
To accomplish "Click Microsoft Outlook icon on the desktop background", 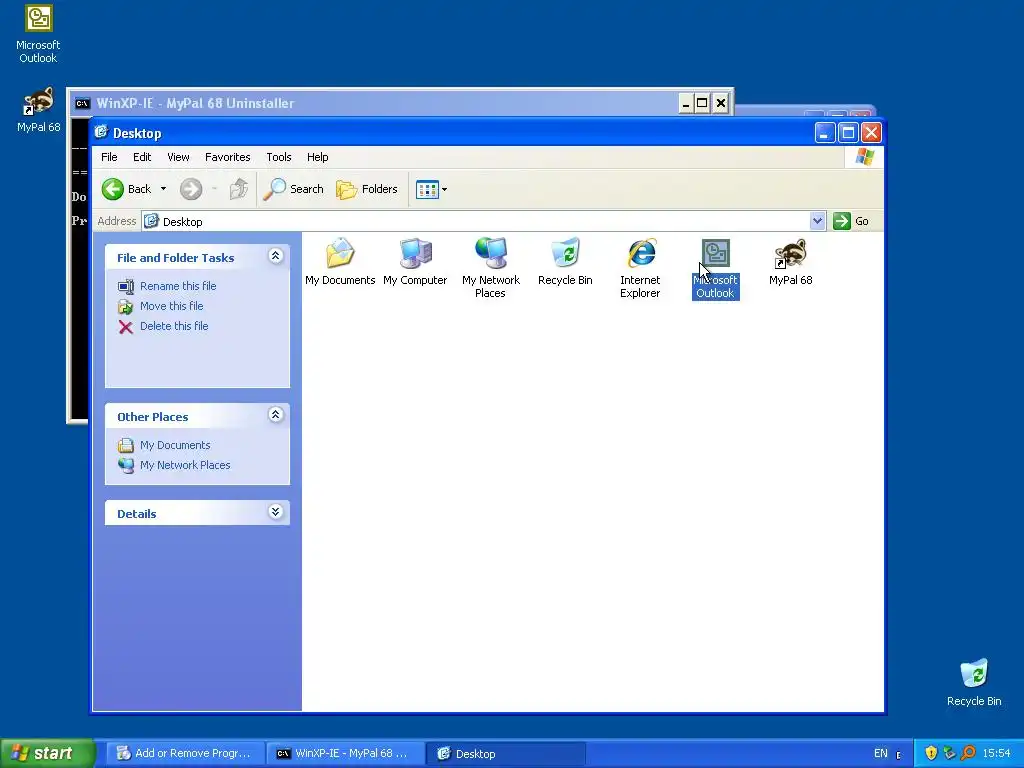I will click(x=39, y=18).
